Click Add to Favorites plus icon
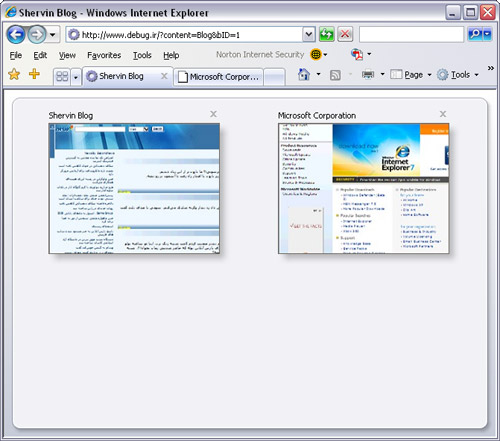The image size is (500, 441). pyautogui.click(x=34, y=74)
